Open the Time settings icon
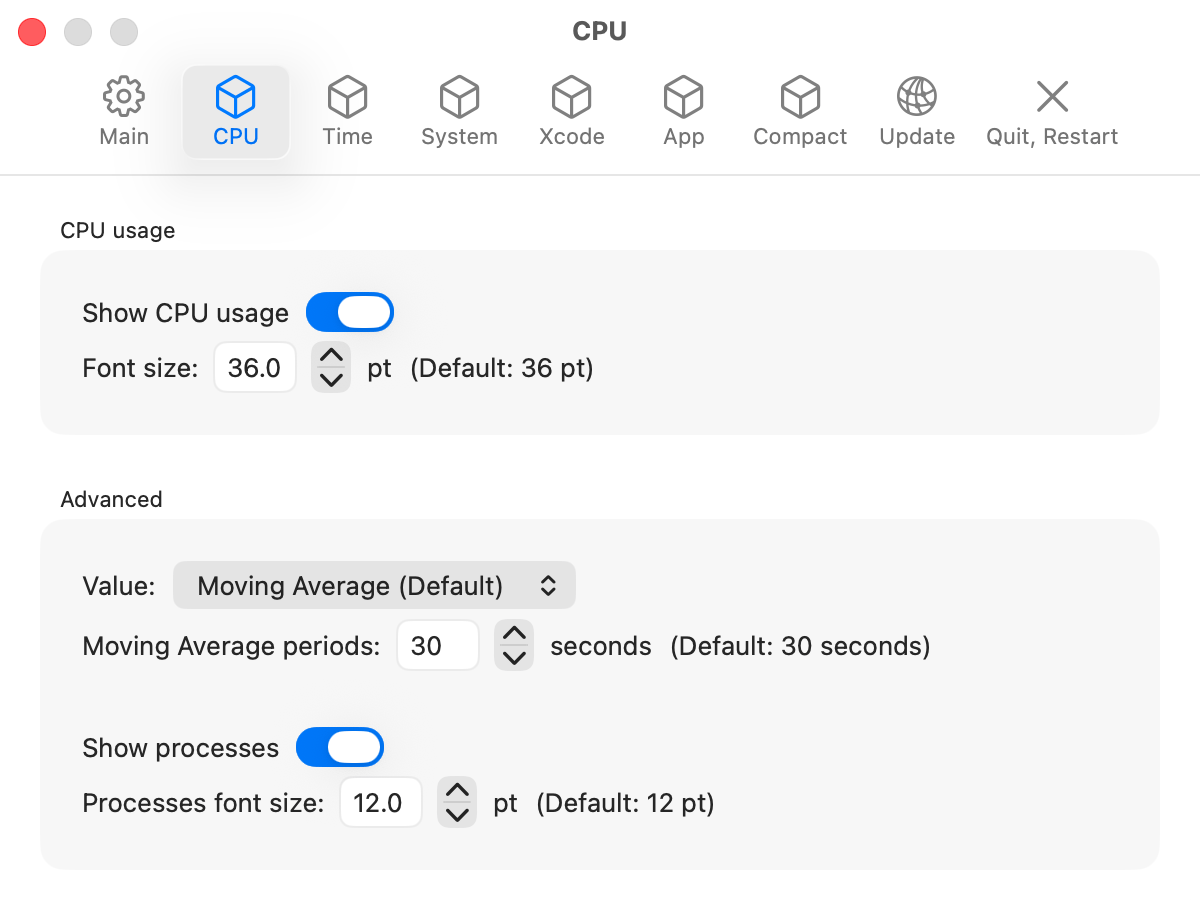1200x910 pixels. 347,110
